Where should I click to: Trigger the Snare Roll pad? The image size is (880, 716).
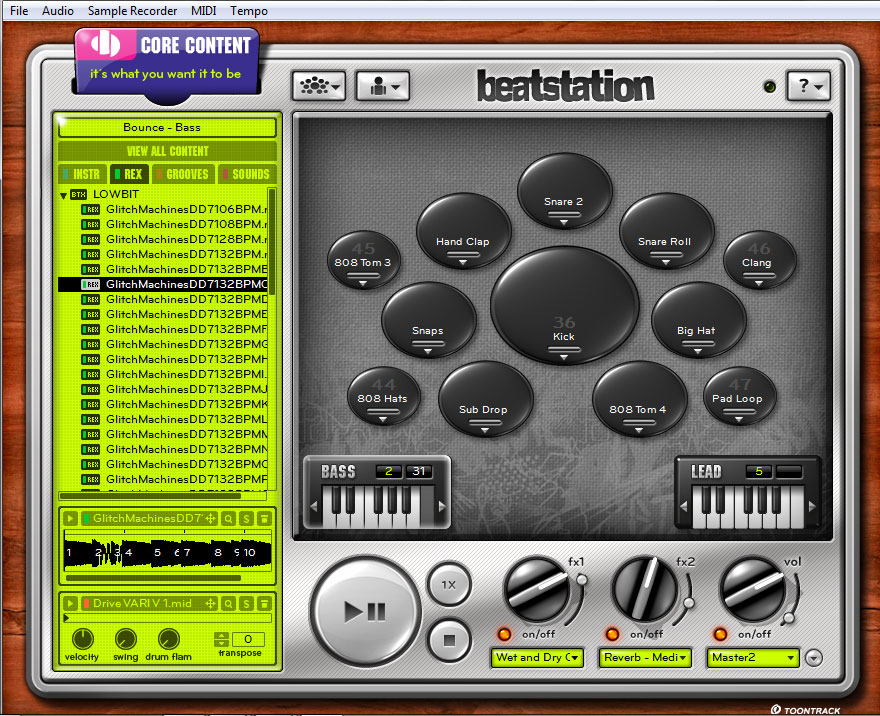[x=666, y=231]
